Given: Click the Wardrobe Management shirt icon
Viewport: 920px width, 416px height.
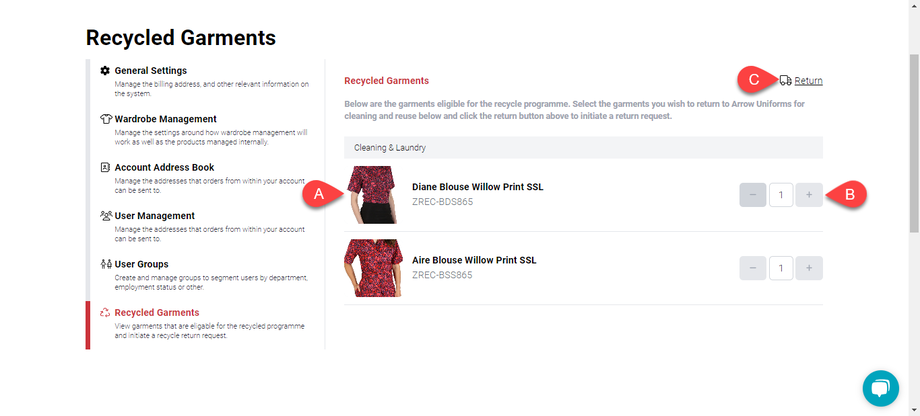Looking at the screenshot, I should point(105,119).
